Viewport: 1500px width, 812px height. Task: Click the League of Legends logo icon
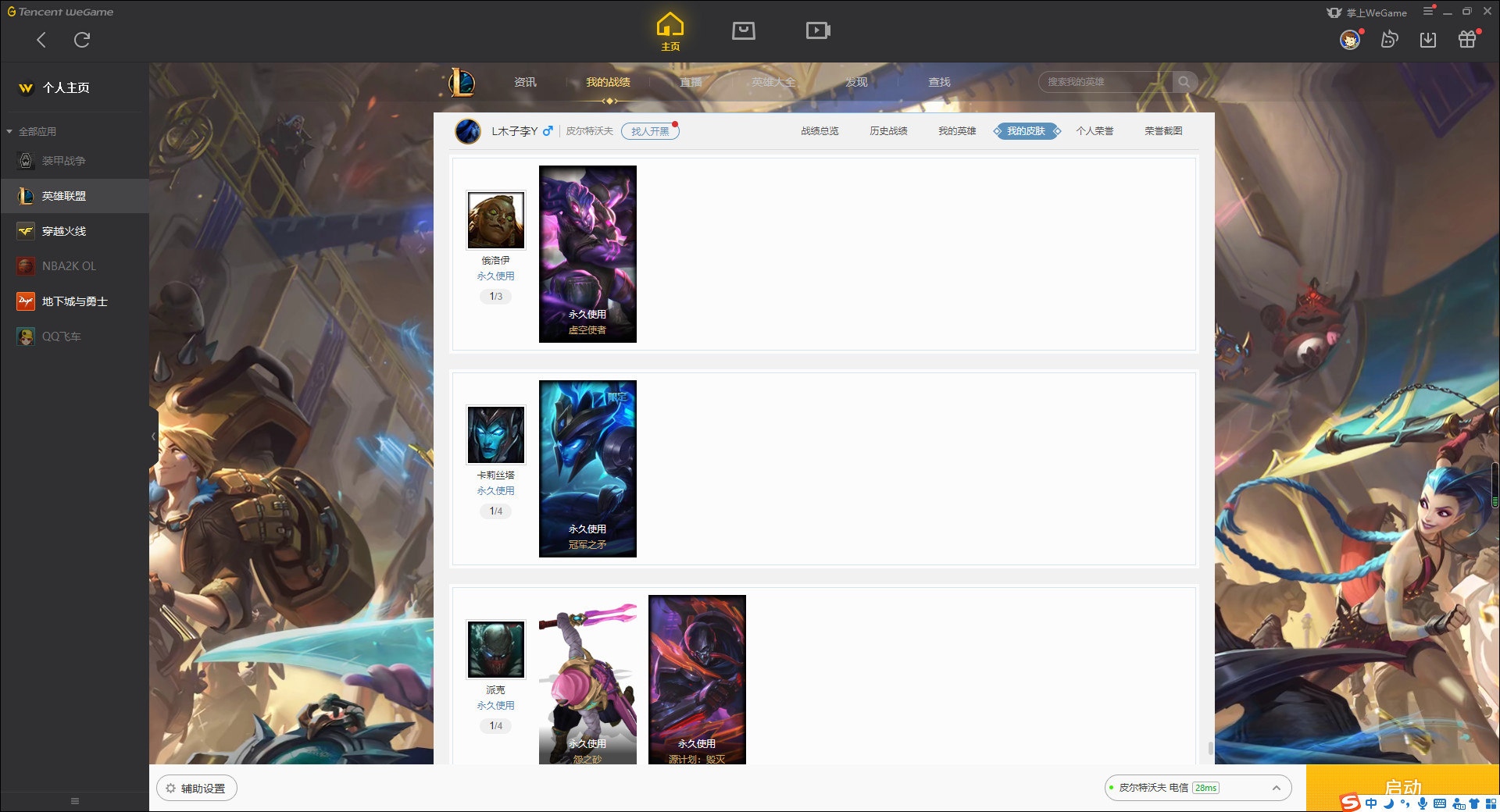tap(462, 82)
